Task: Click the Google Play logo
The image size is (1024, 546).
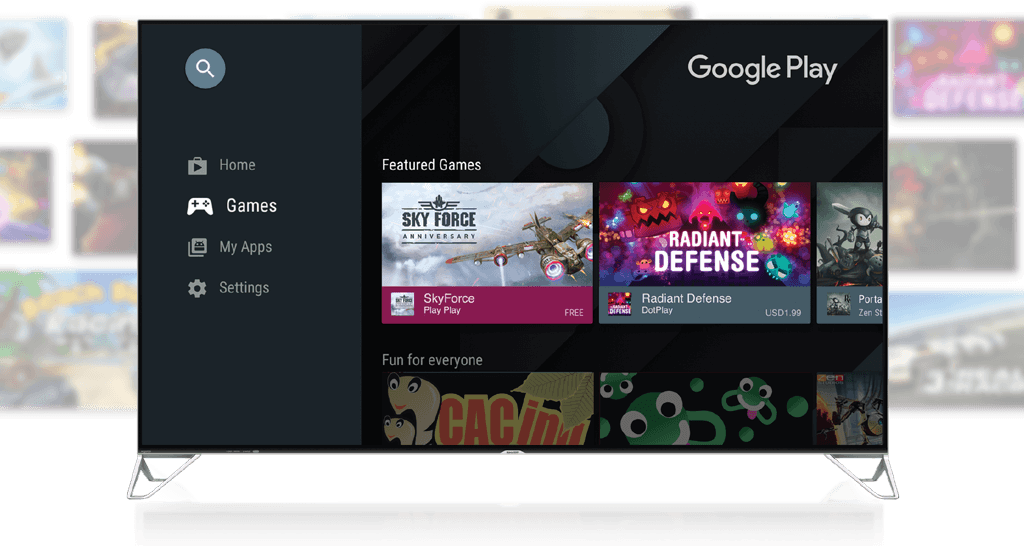Action: [762, 69]
